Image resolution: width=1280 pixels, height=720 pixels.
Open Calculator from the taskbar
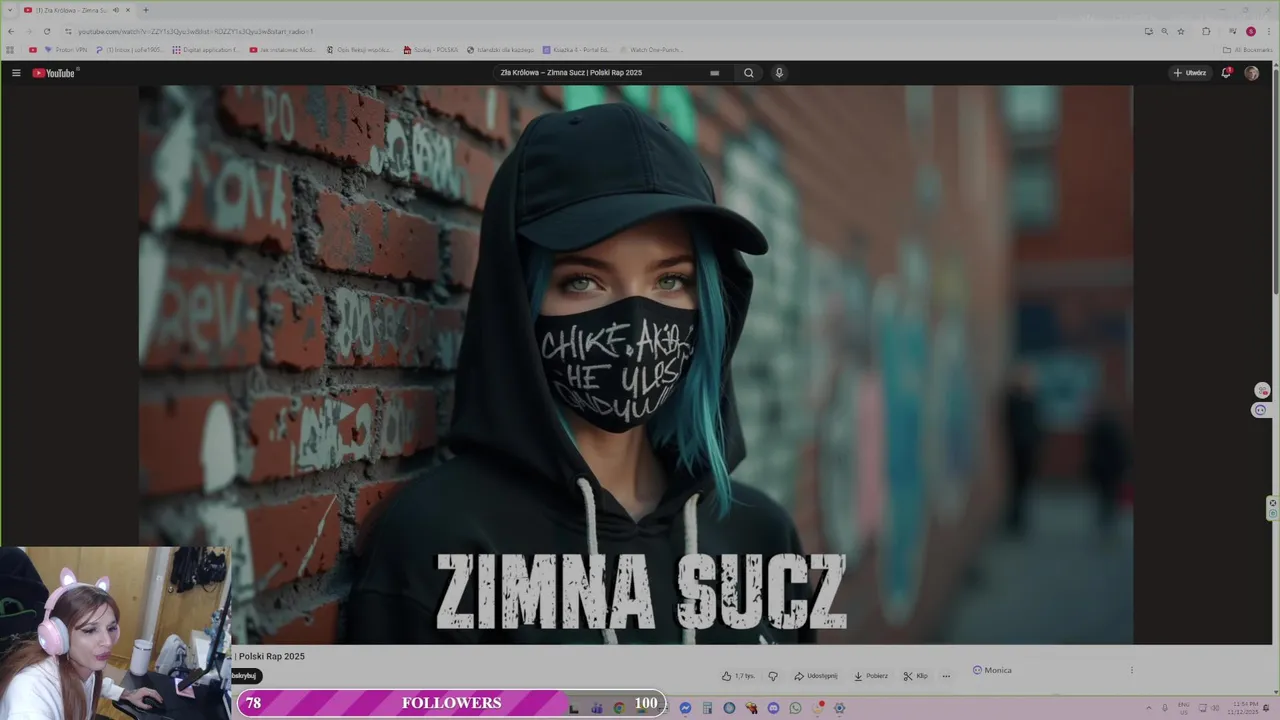click(707, 708)
